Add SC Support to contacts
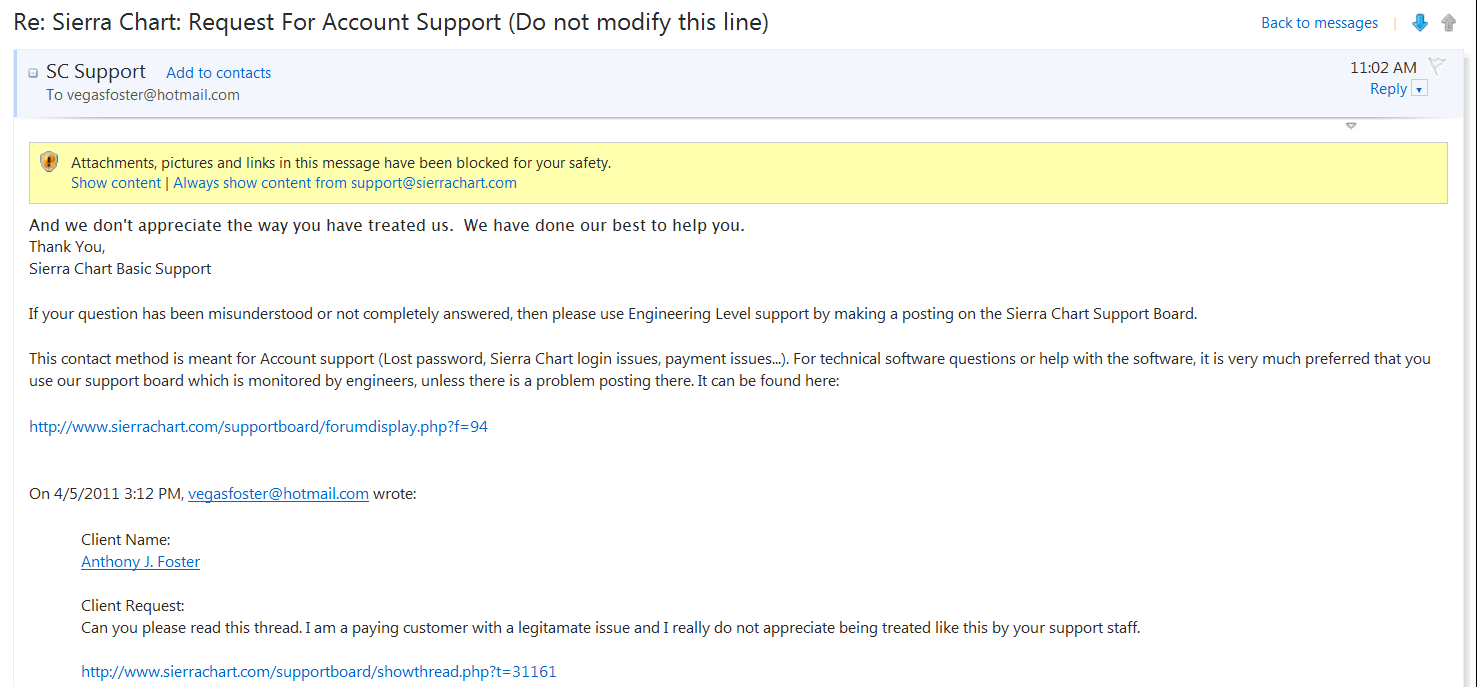 [218, 73]
